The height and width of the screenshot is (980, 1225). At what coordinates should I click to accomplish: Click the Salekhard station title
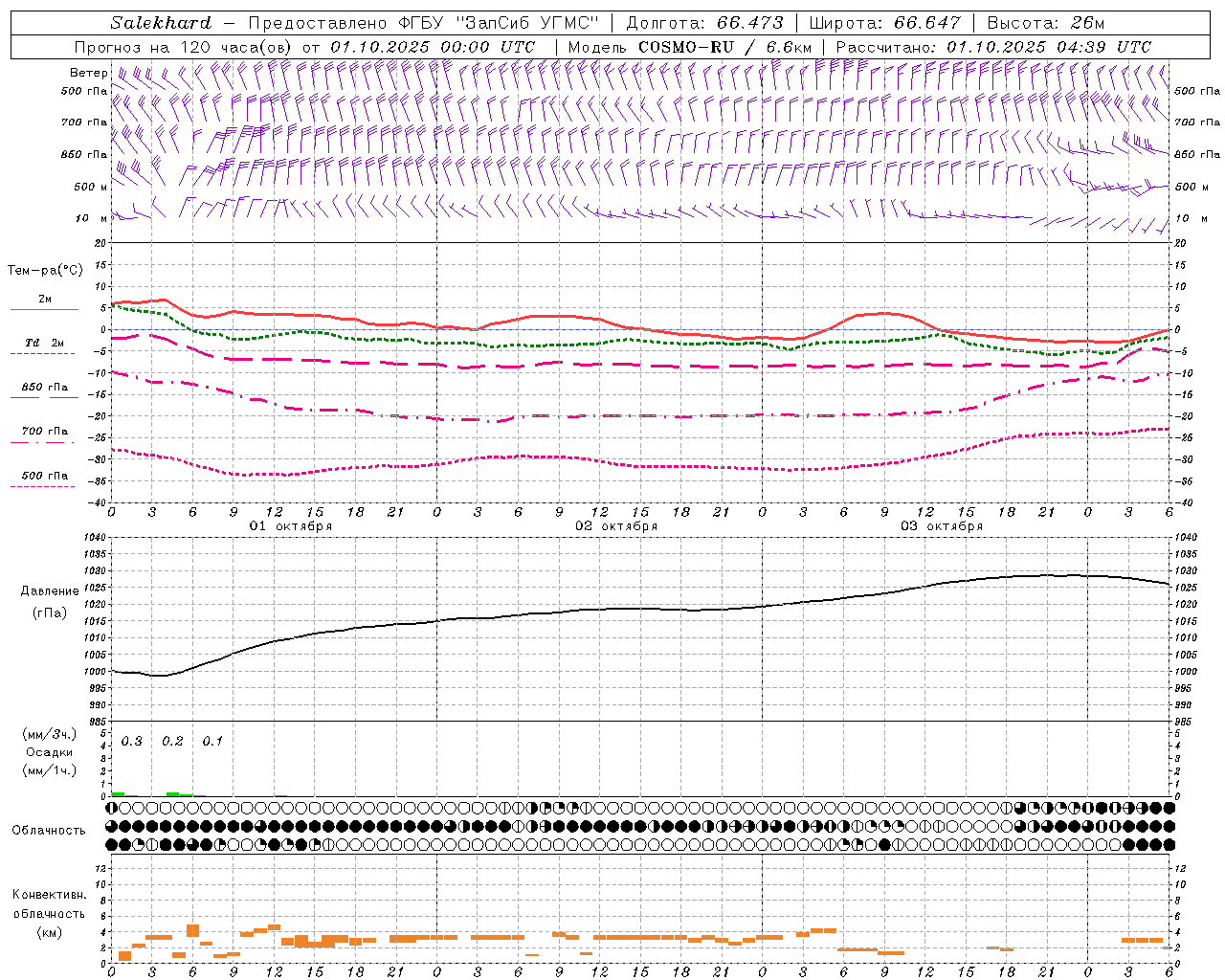(x=161, y=23)
